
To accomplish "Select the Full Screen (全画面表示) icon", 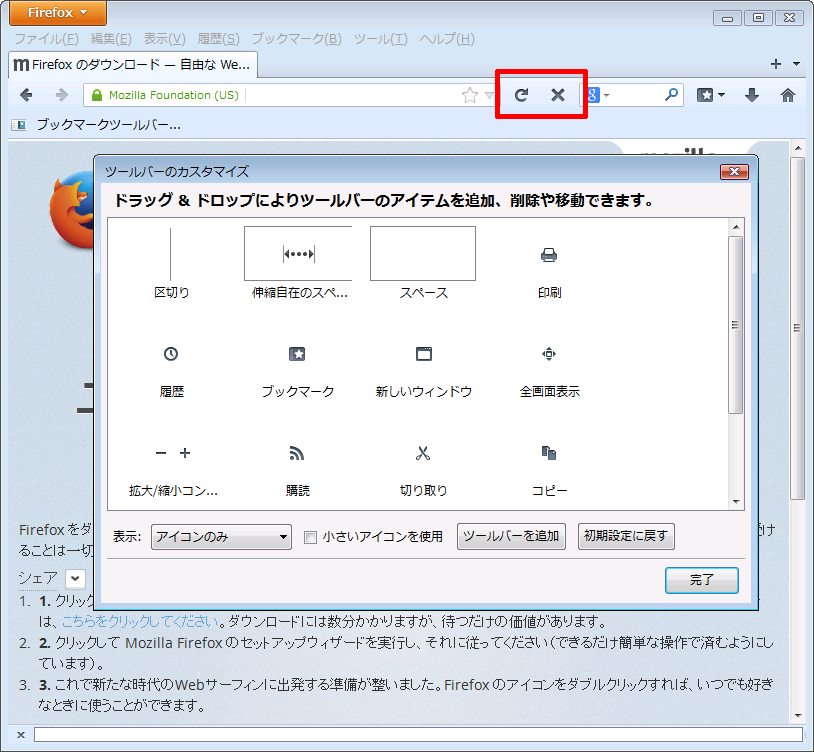I will coord(549,354).
